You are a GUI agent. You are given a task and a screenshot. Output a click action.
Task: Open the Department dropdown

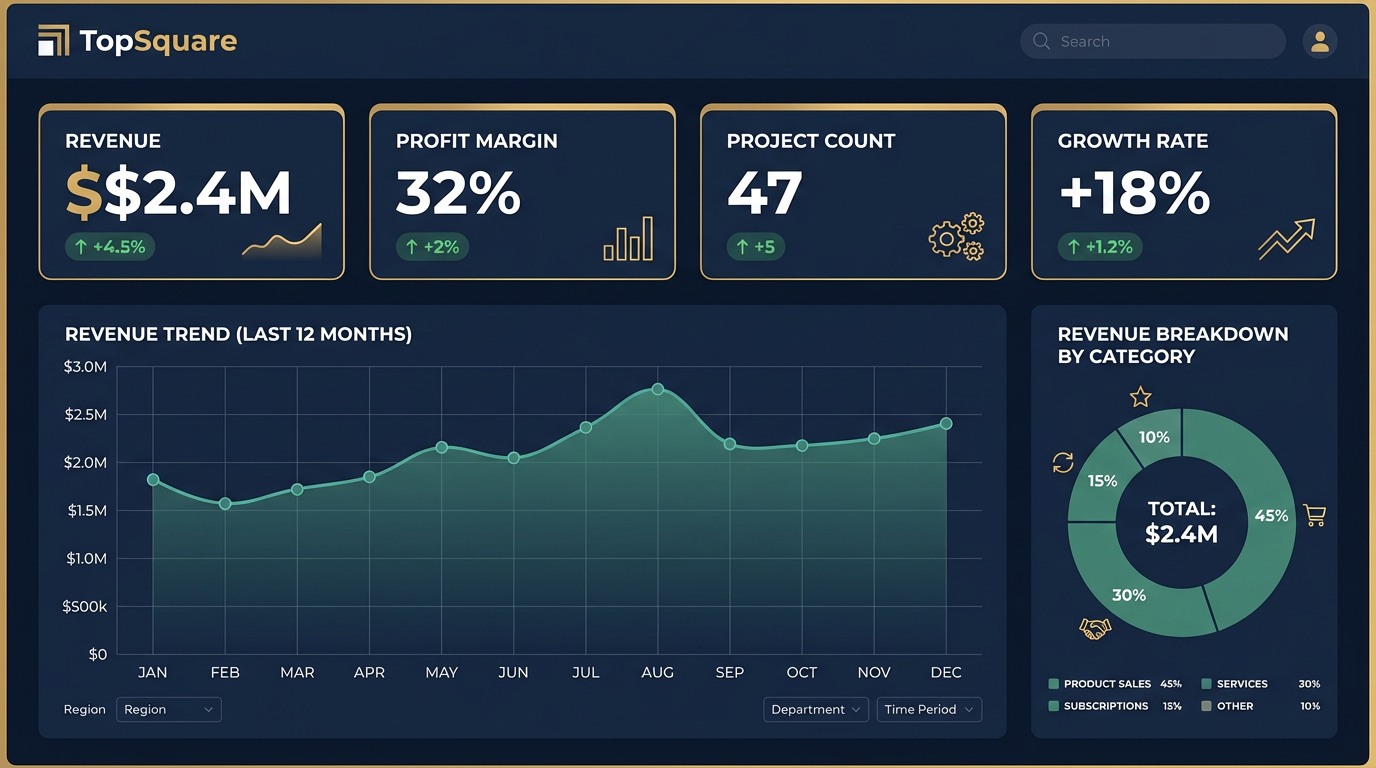pyautogui.click(x=815, y=708)
